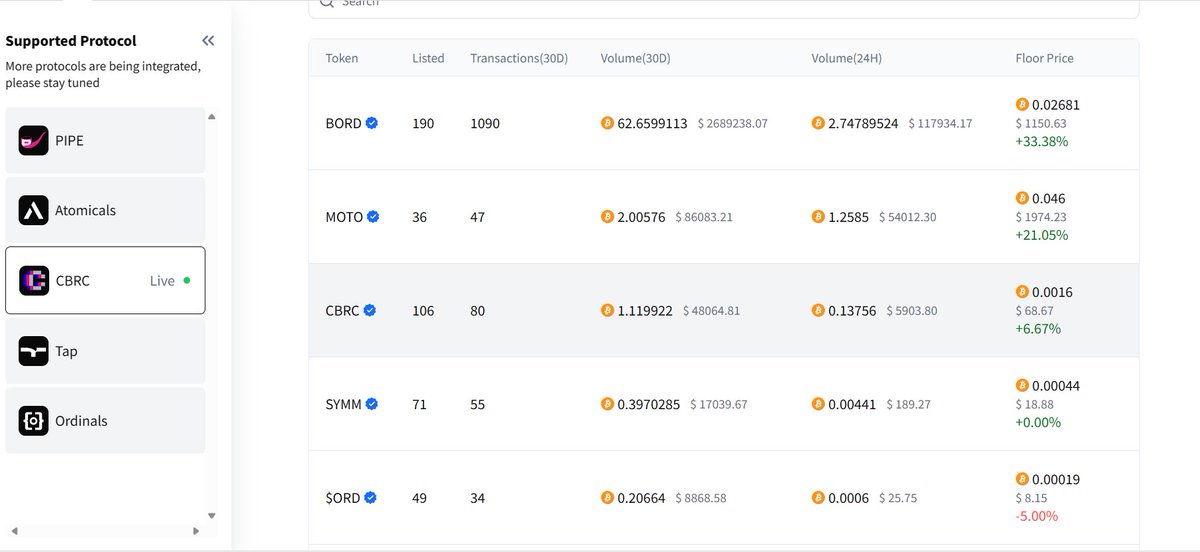Image resolution: width=1200 pixels, height=552 pixels.
Task: Open the MOTO token row
Action: (x=724, y=216)
